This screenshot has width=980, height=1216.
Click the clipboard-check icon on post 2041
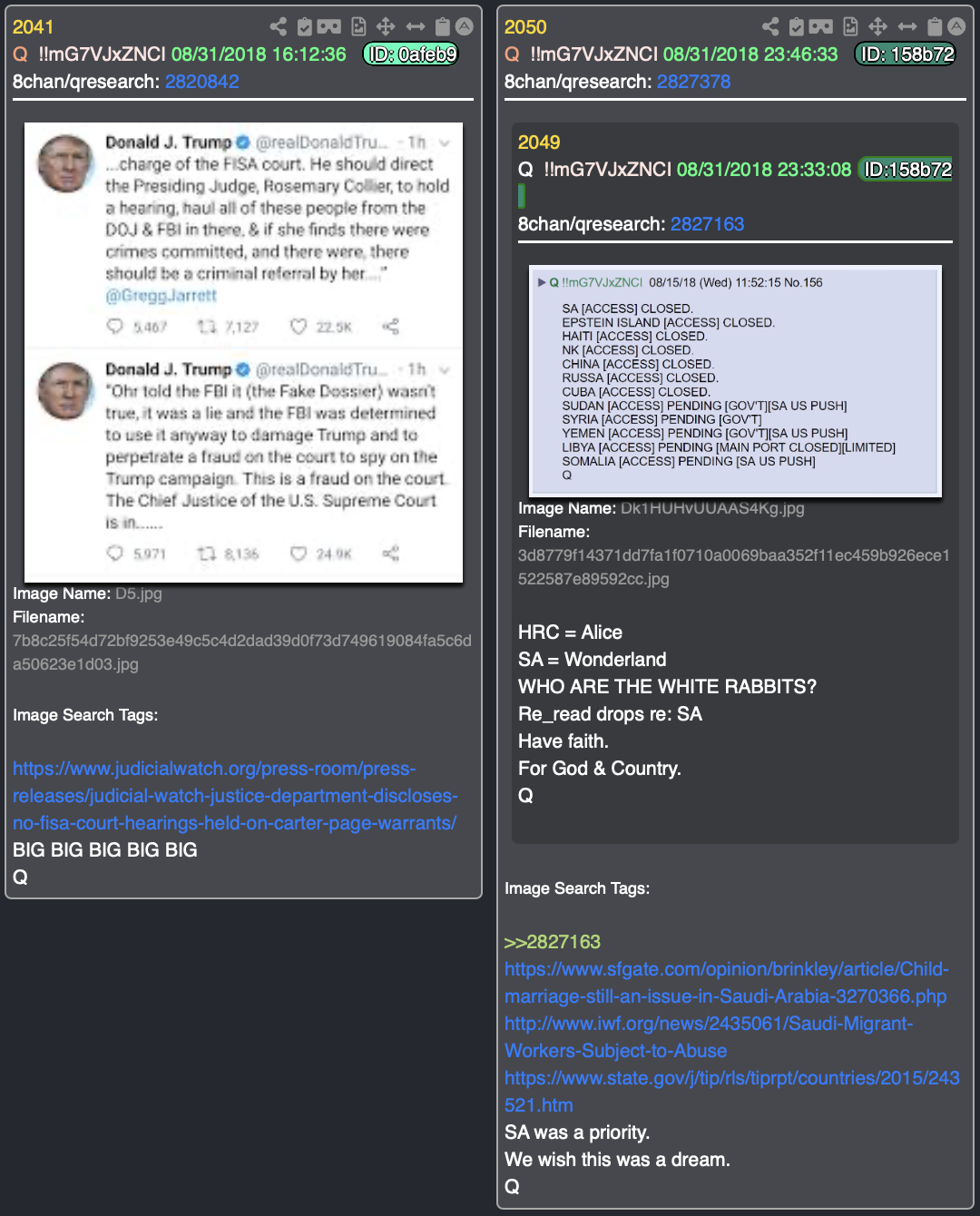click(x=305, y=26)
